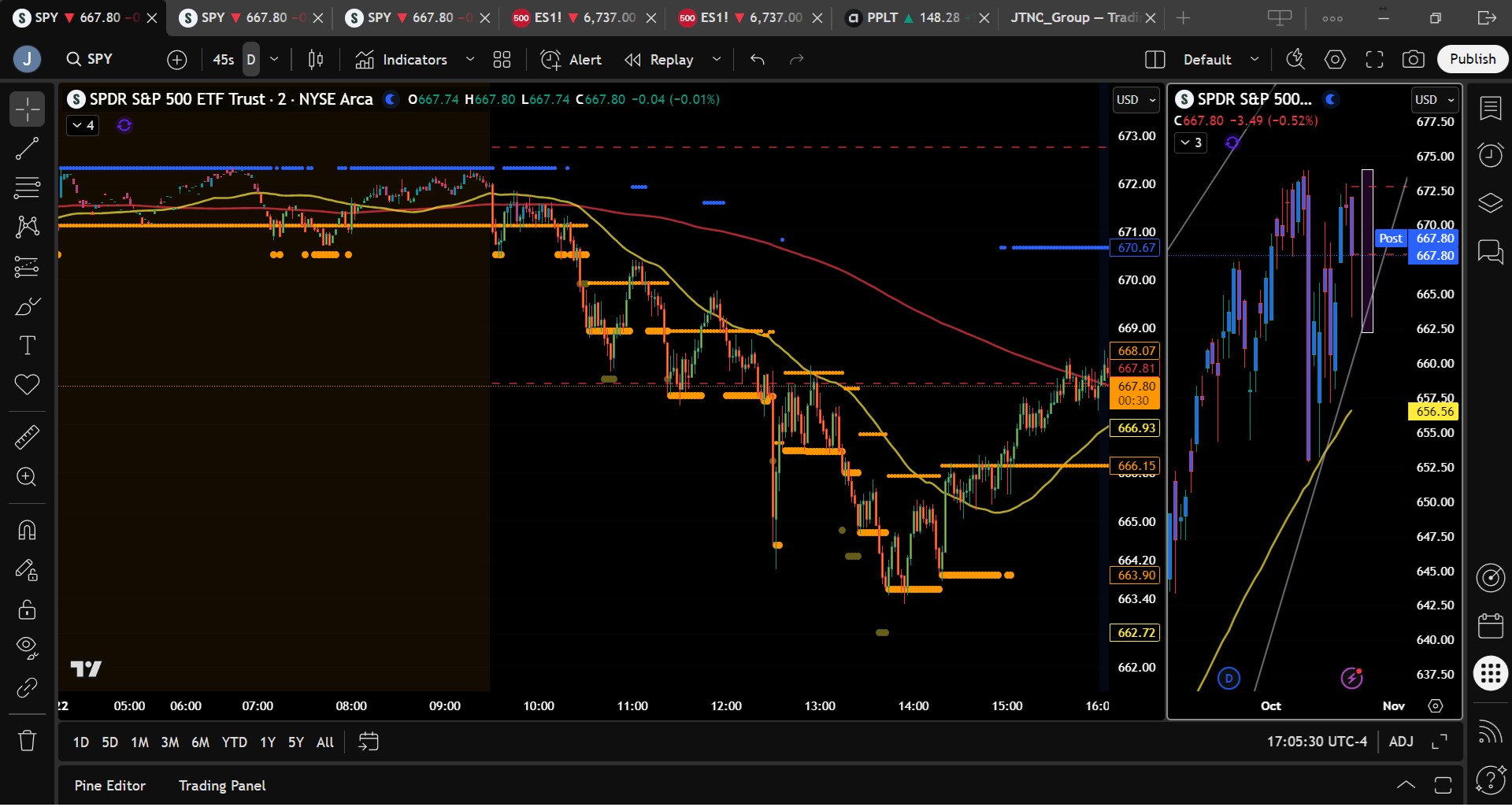The image size is (1512, 807).
Task: Open the Fibonacci retracement tools
Action: pos(27,188)
